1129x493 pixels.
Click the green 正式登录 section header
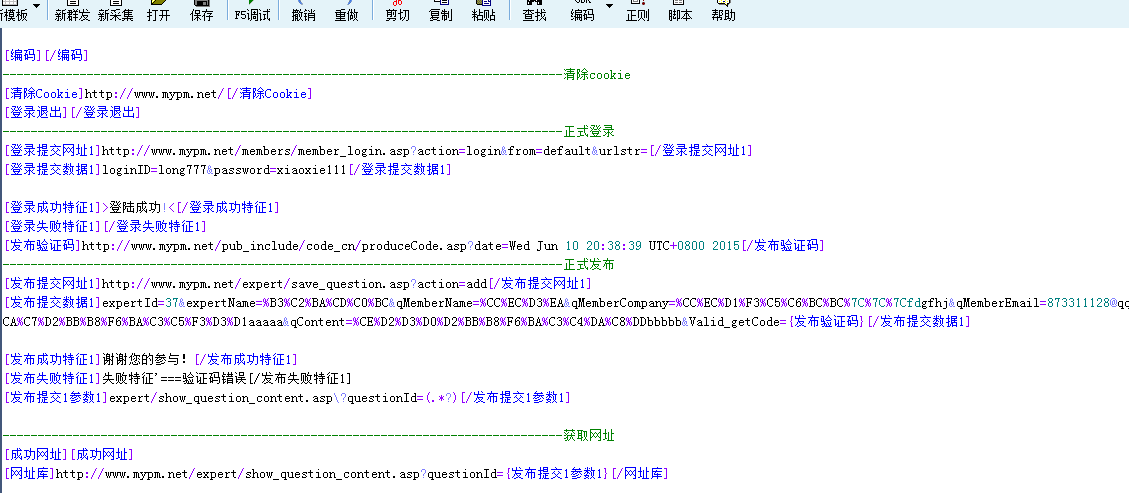pos(589,132)
